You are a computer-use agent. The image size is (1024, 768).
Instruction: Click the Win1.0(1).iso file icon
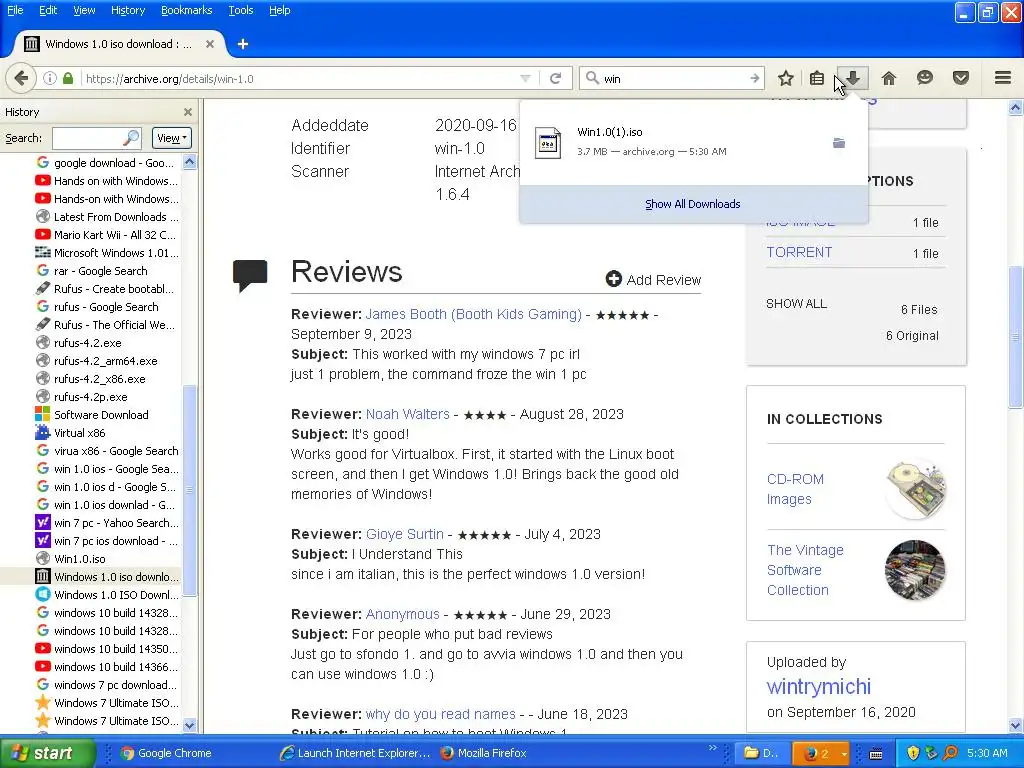[548, 142]
